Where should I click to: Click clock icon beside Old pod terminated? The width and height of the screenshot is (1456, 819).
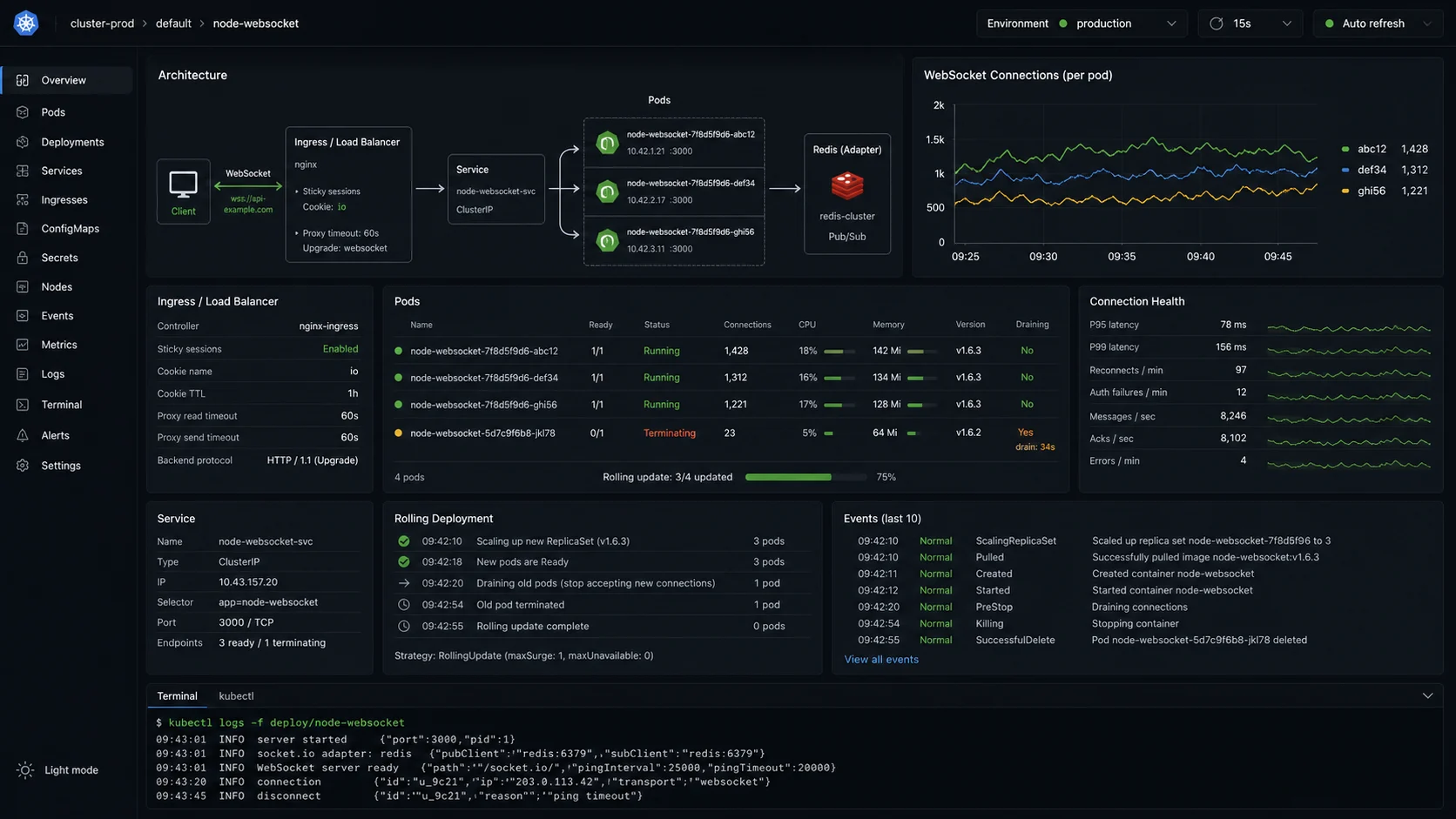coord(404,605)
